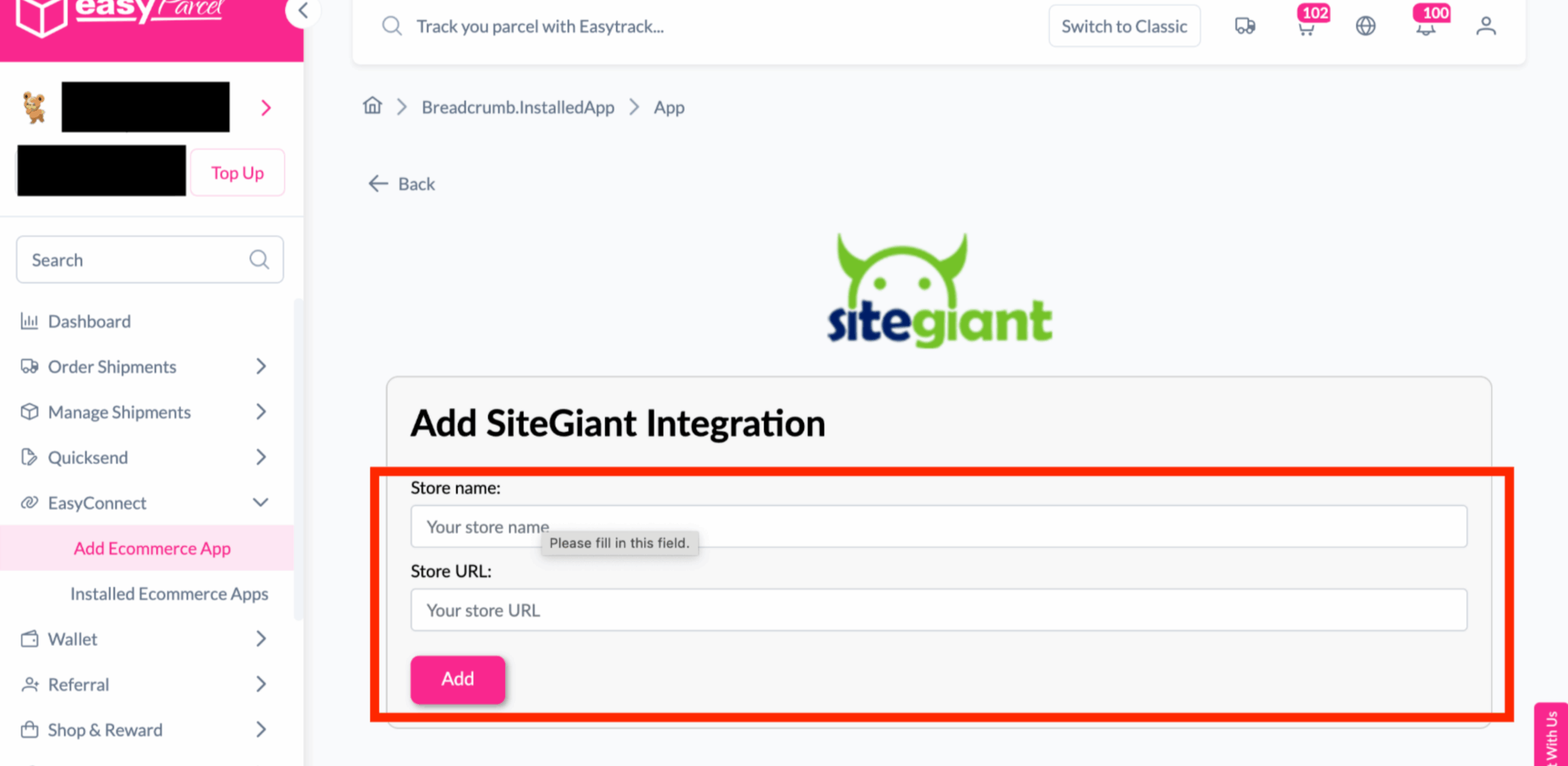Open the user profile icon
The width and height of the screenshot is (1568, 766).
1485,26
